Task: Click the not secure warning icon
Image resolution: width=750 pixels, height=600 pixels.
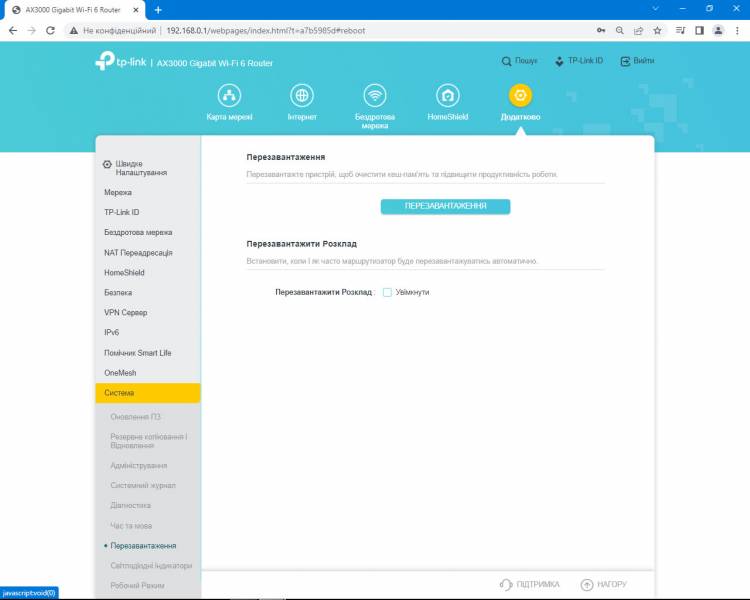Action: (74, 31)
